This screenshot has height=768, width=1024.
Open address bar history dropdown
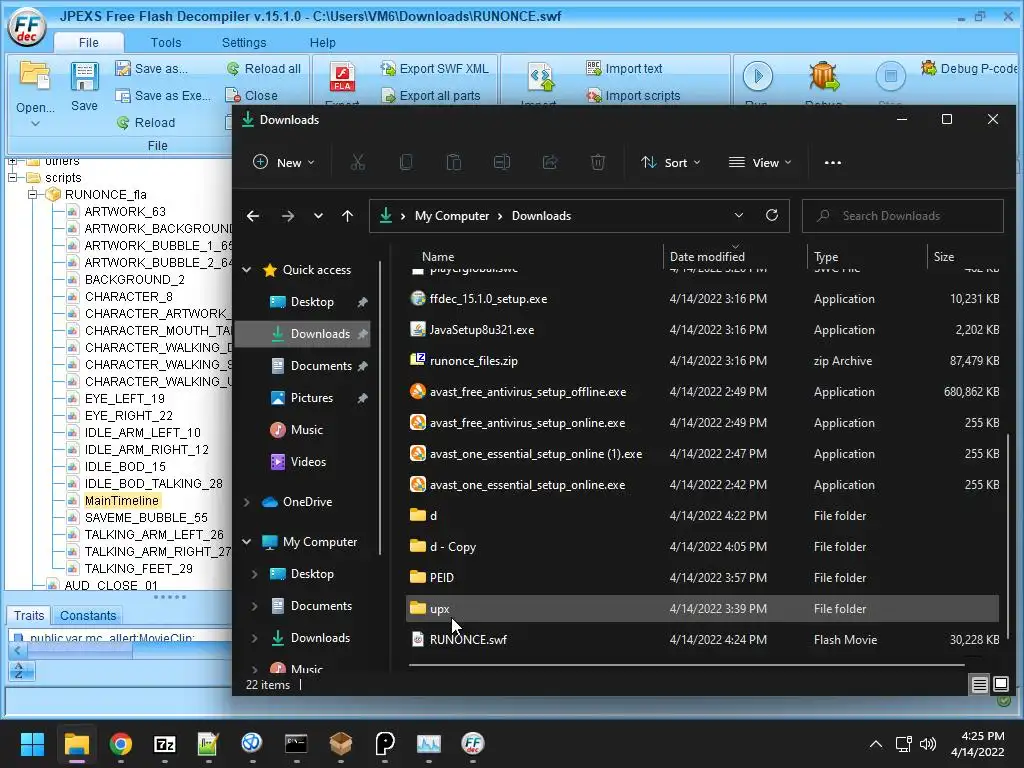click(739, 216)
